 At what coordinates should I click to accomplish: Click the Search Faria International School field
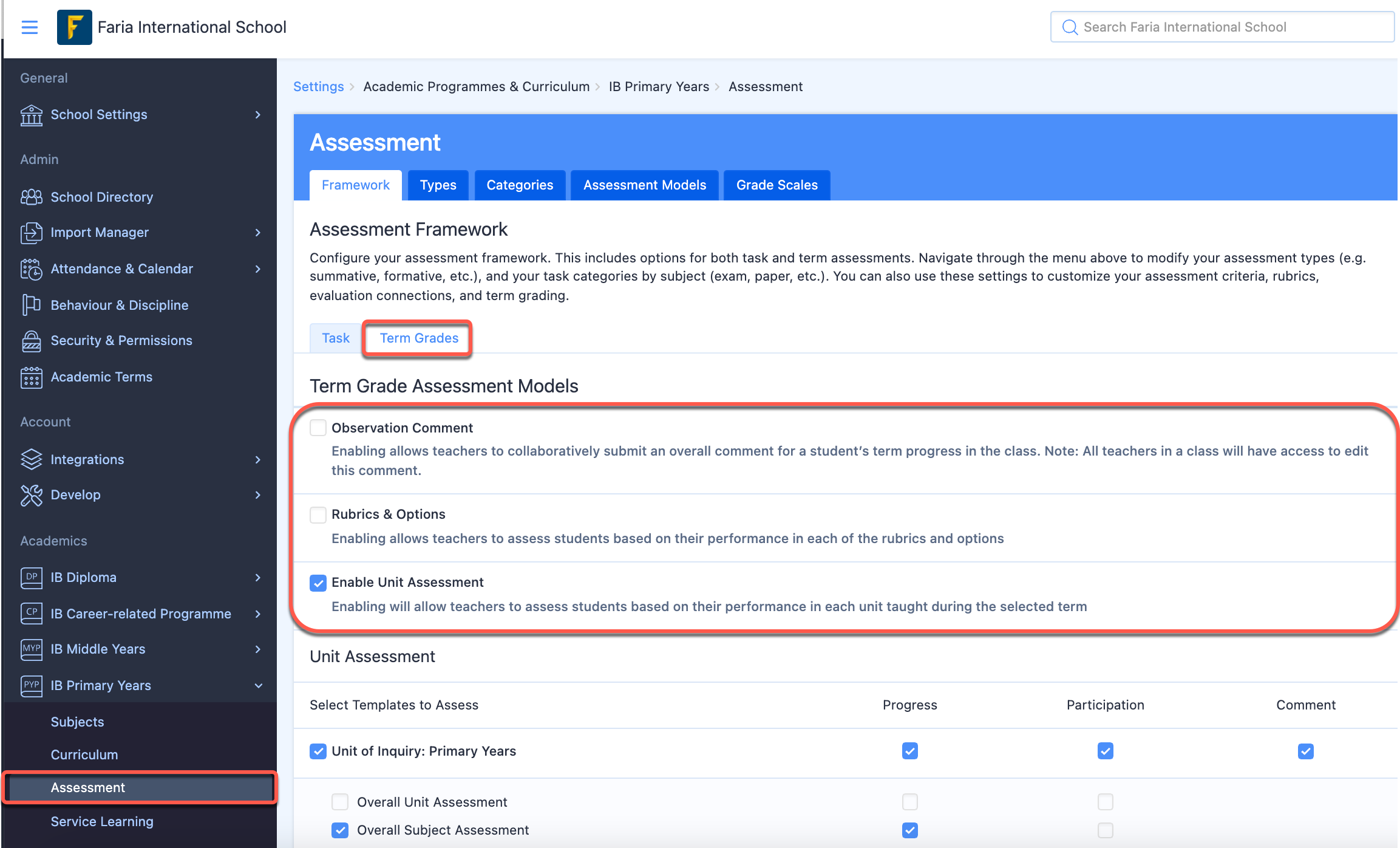click(x=1222, y=27)
